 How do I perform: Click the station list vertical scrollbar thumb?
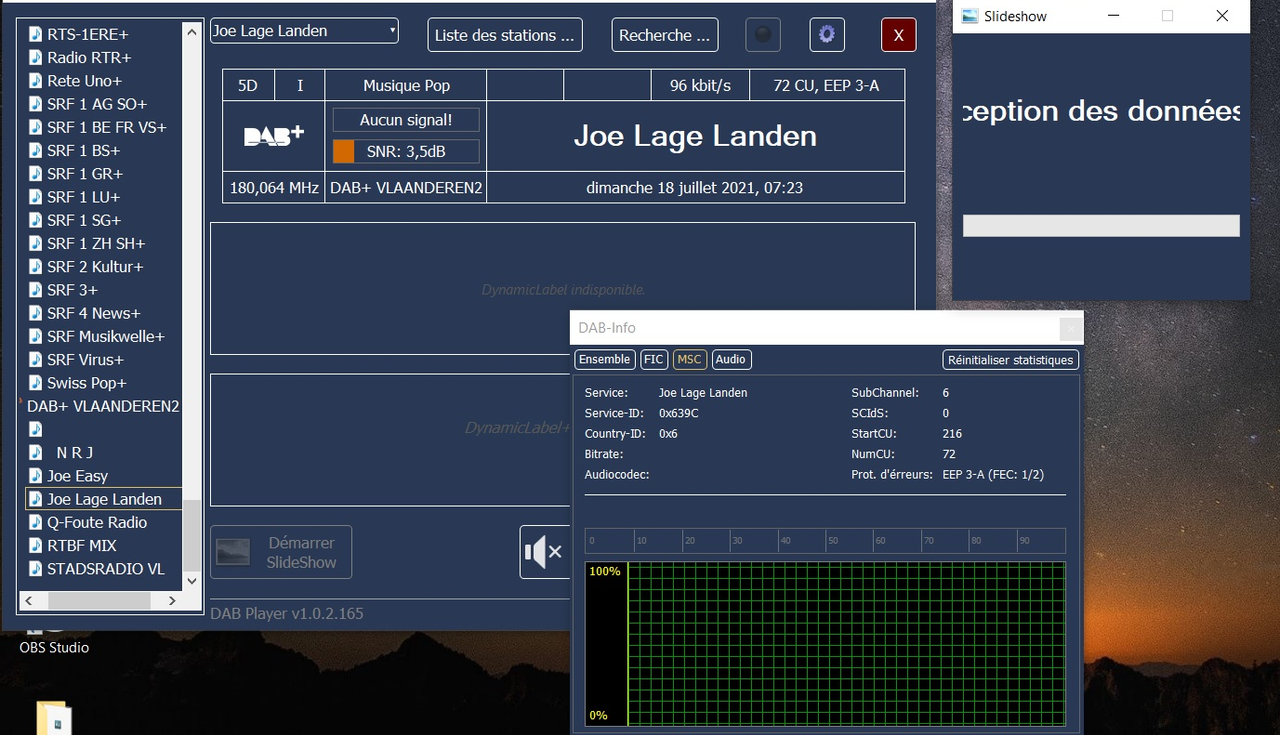[x=193, y=536]
